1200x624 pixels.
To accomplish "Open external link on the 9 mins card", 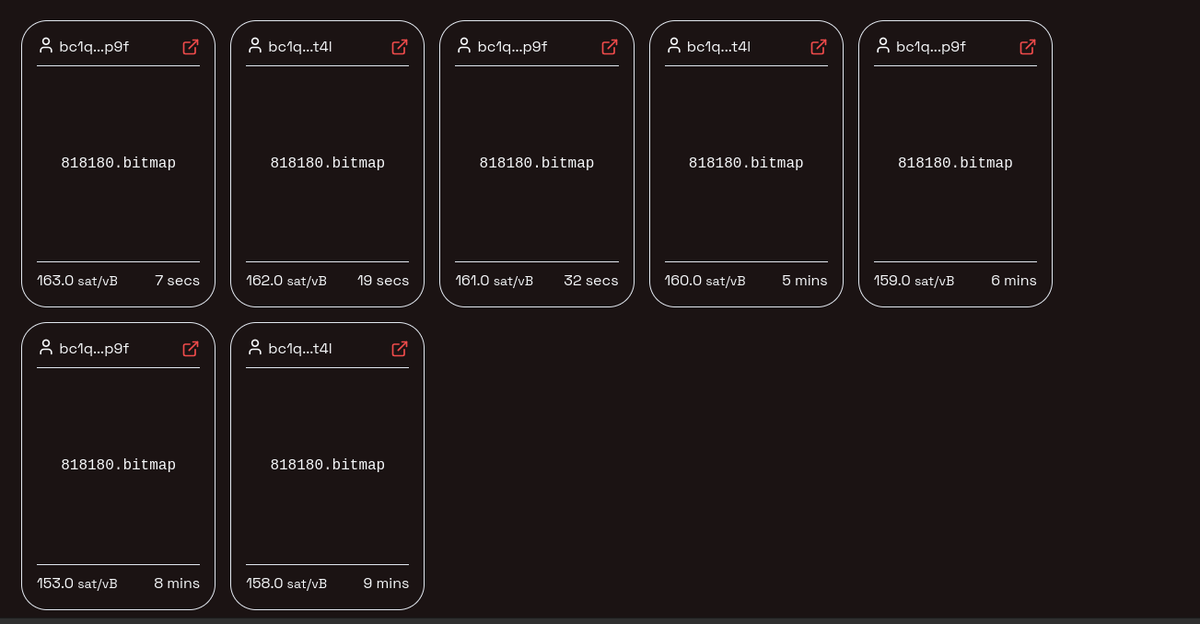I will (x=399, y=349).
